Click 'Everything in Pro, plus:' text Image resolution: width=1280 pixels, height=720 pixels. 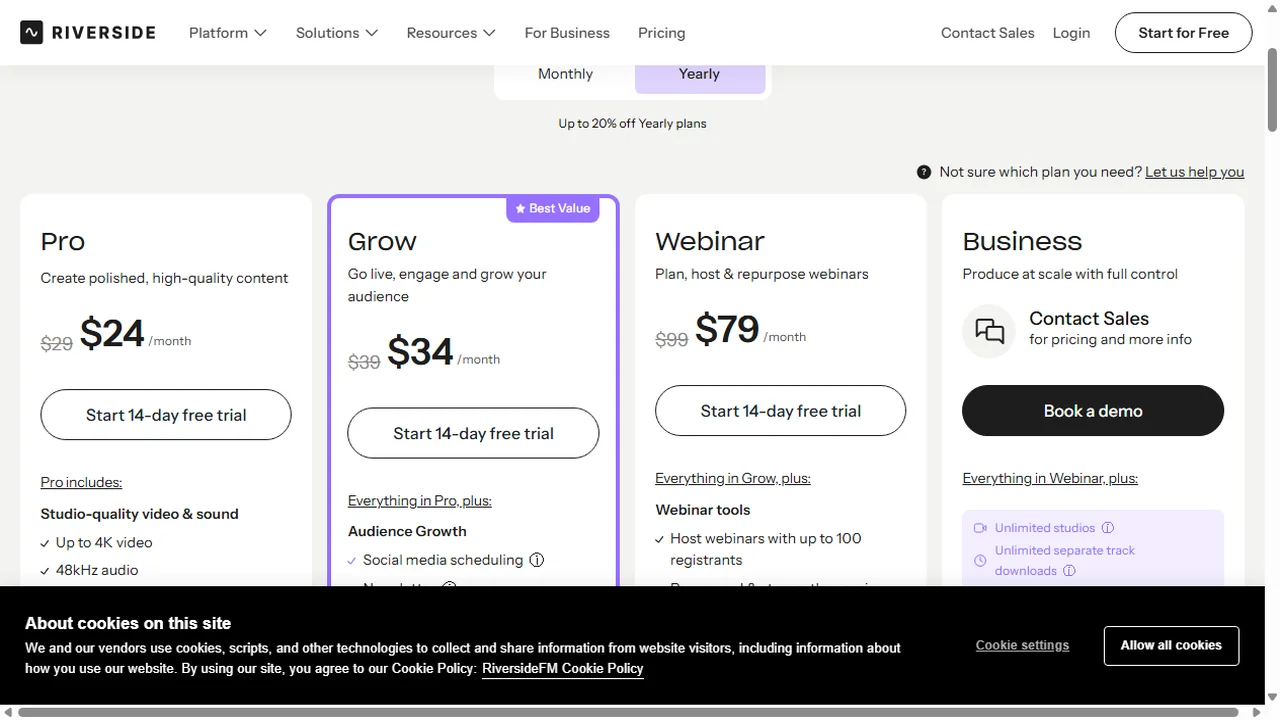coord(420,500)
